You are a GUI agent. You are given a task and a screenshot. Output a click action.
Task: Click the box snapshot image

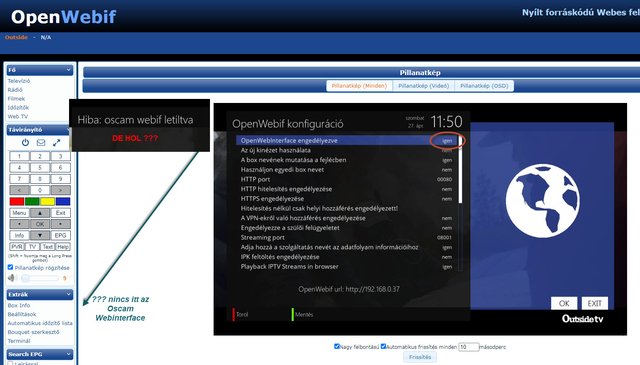(x=420, y=219)
